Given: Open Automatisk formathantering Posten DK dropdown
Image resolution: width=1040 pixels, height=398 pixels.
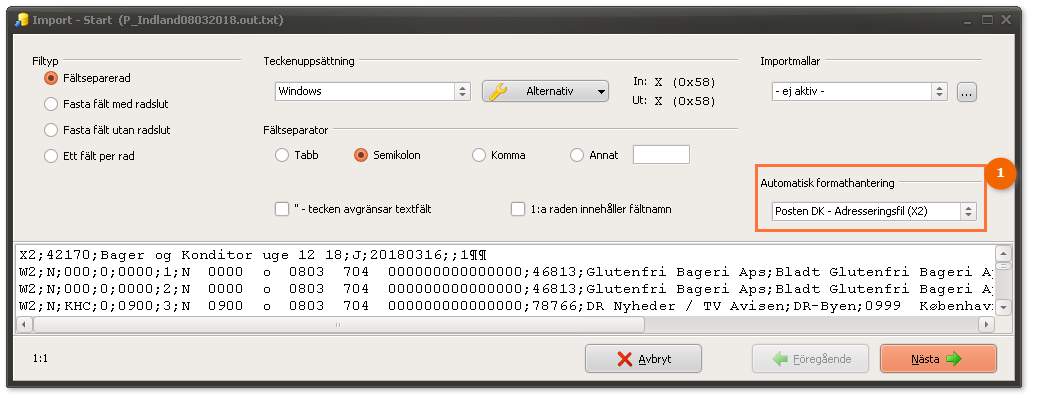Looking at the screenshot, I should click(874, 212).
